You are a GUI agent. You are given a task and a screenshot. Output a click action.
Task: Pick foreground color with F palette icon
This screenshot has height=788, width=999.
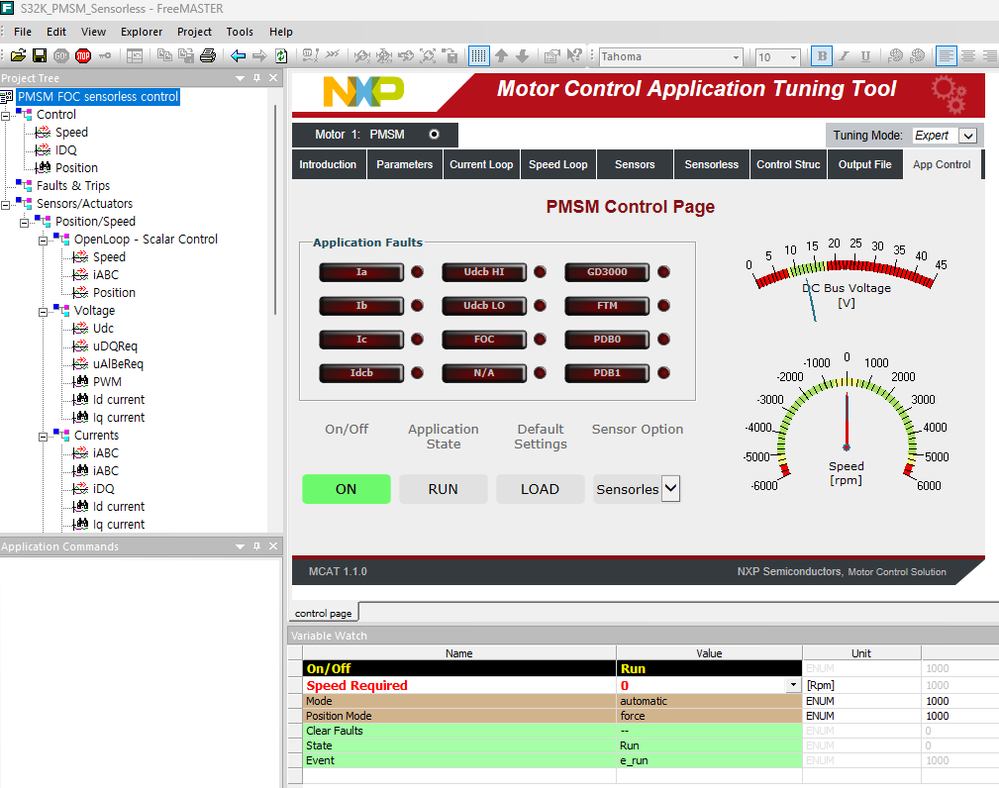tap(895, 56)
